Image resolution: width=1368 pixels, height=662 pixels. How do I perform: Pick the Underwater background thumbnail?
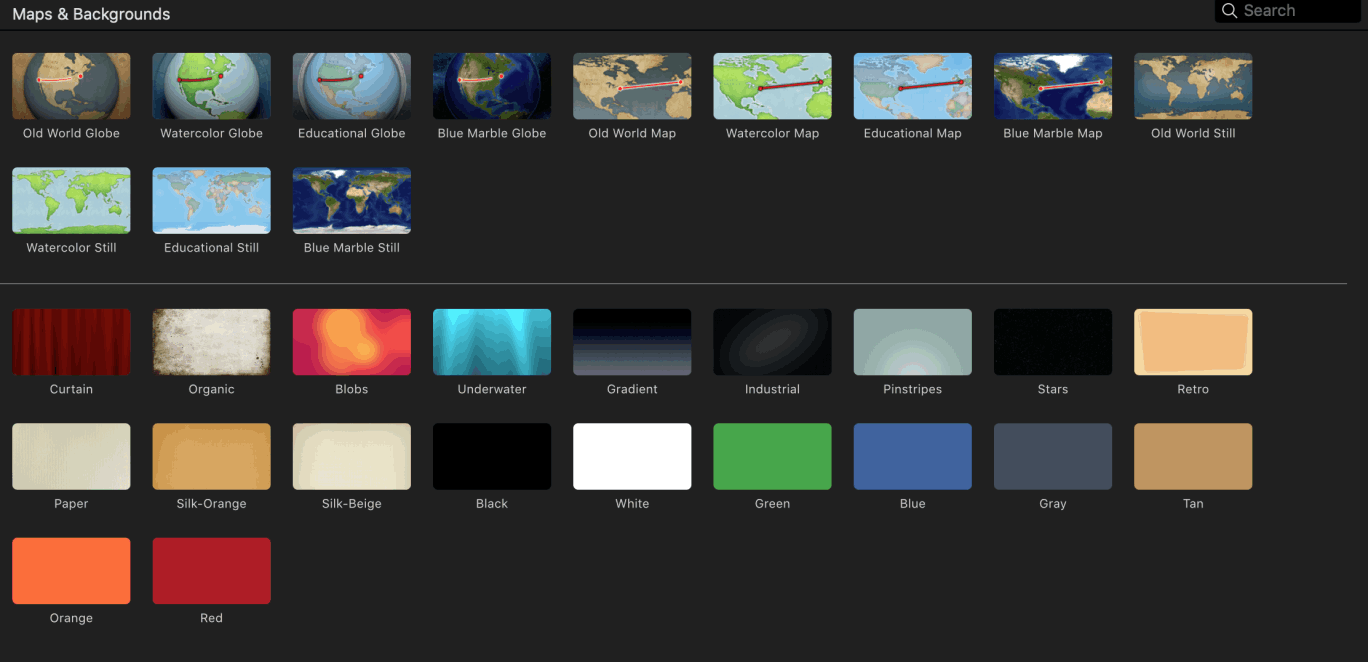pyautogui.click(x=491, y=342)
